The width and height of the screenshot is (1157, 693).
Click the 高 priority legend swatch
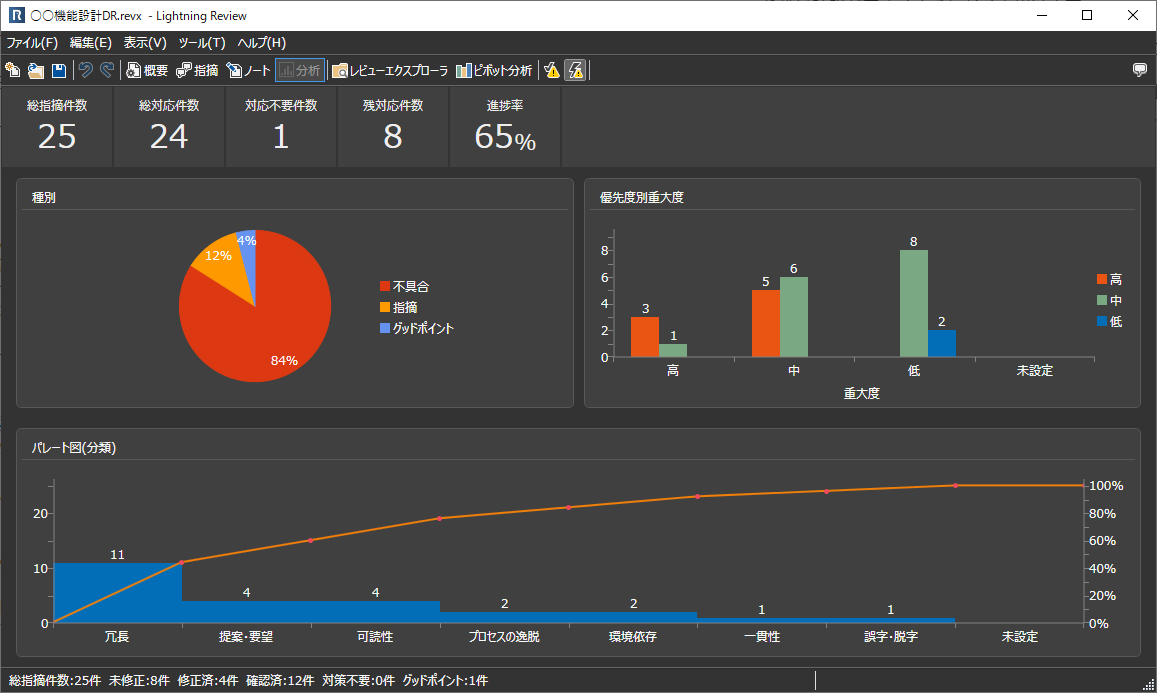pos(1102,279)
